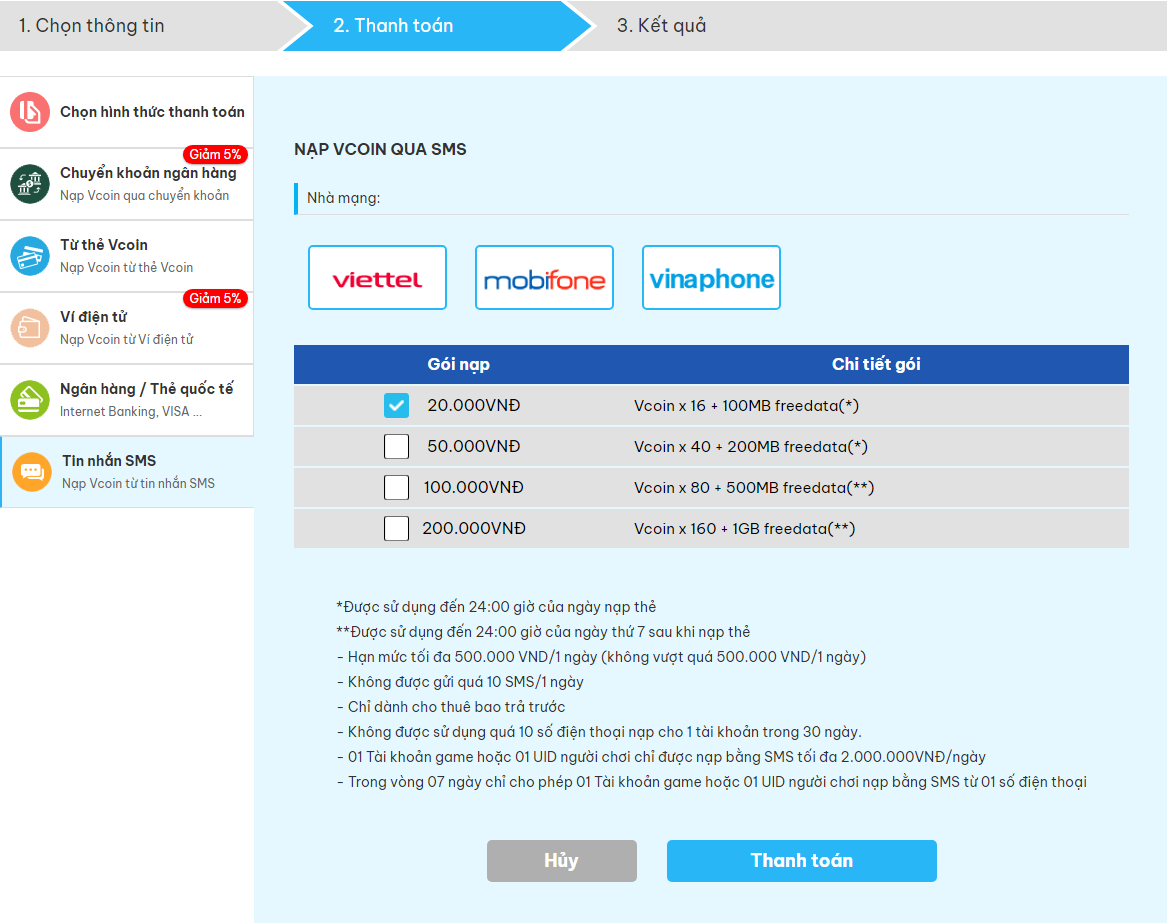This screenshot has height=923, width=1167.
Task: Click the 'Chỉ dành cho thuê bao trả trước' note
Action: pyautogui.click(x=451, y=707)
